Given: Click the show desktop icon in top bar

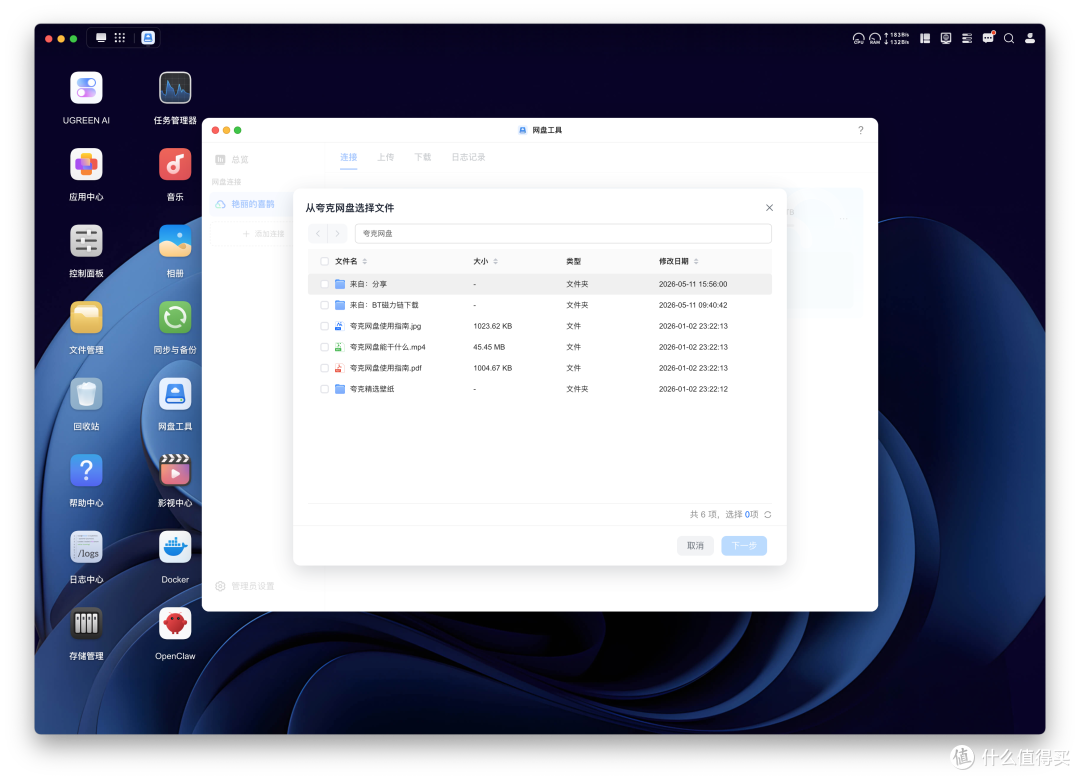Looking at the screenshot, I should (x=101, y=38).
